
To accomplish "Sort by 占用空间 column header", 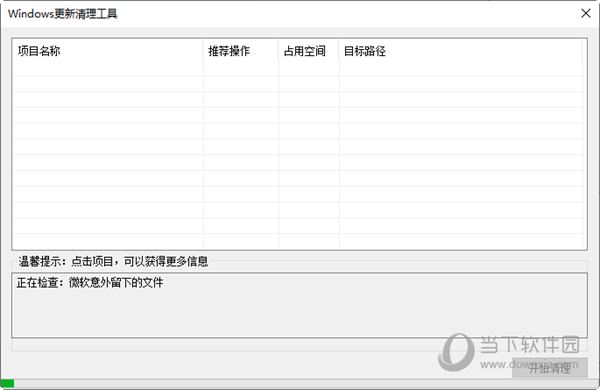I will pyautogui.click(x=308, y=51).
